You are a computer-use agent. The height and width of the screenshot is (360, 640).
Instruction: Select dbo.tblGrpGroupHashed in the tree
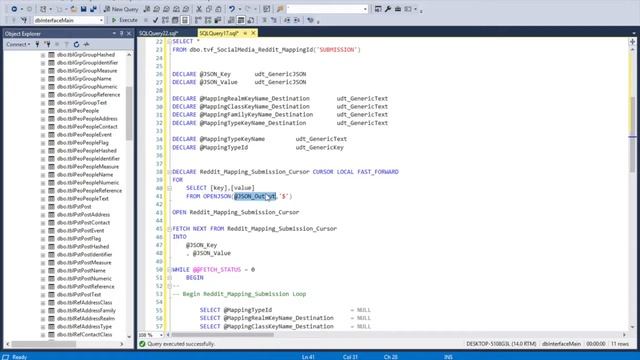[86, 55]
